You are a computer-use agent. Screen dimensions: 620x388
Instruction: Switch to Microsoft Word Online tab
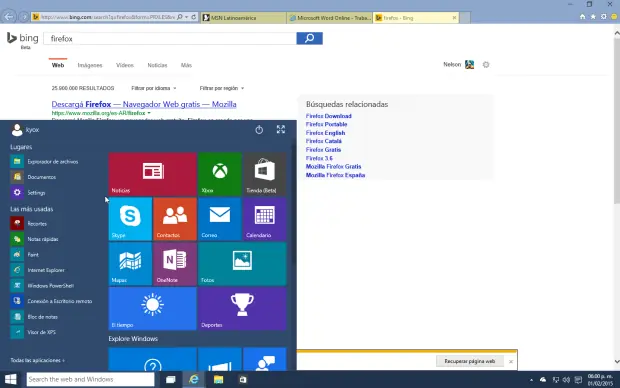[330, 18]
